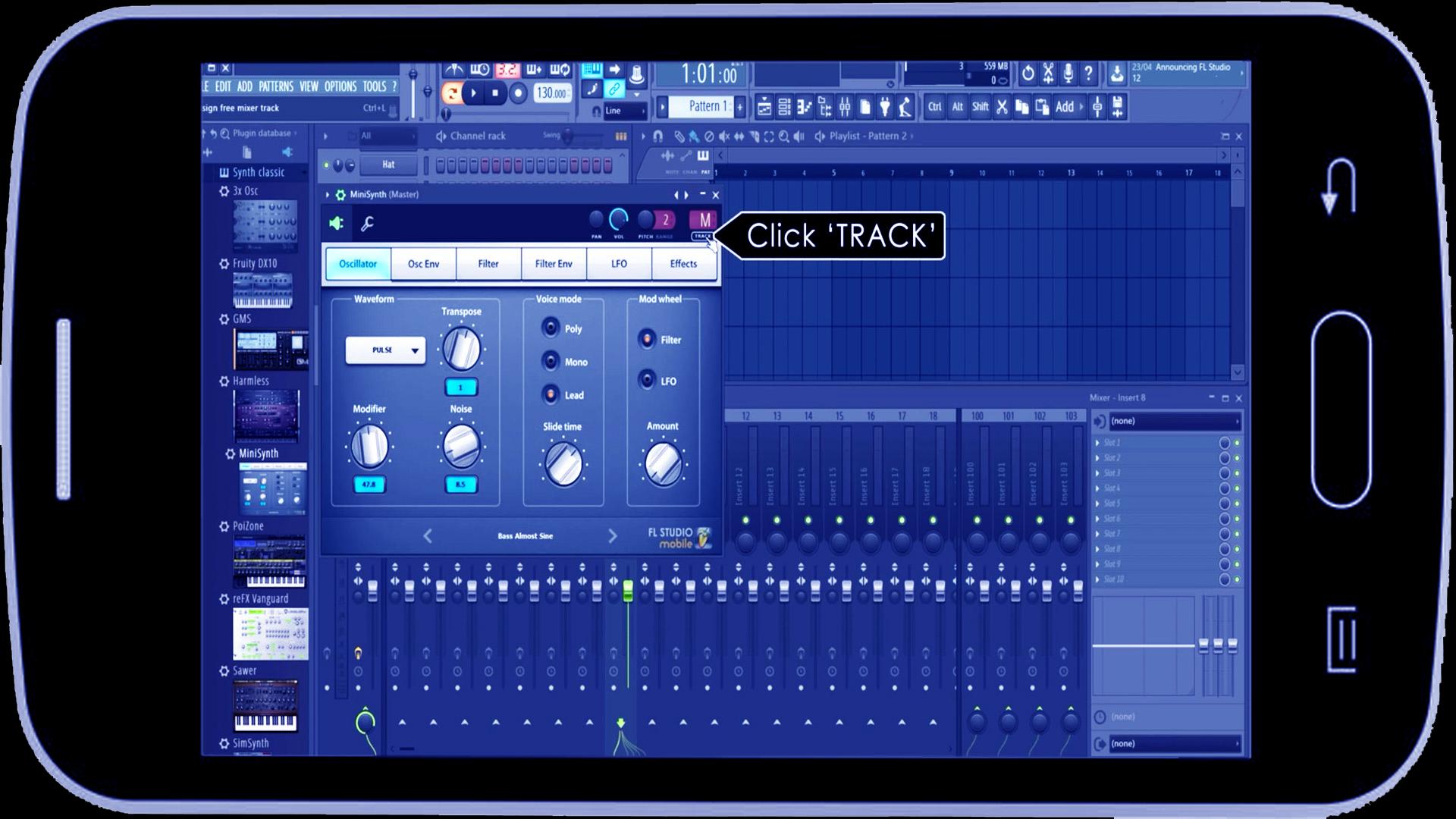
Task: Start playback with the play button
Action: point(474,93)
